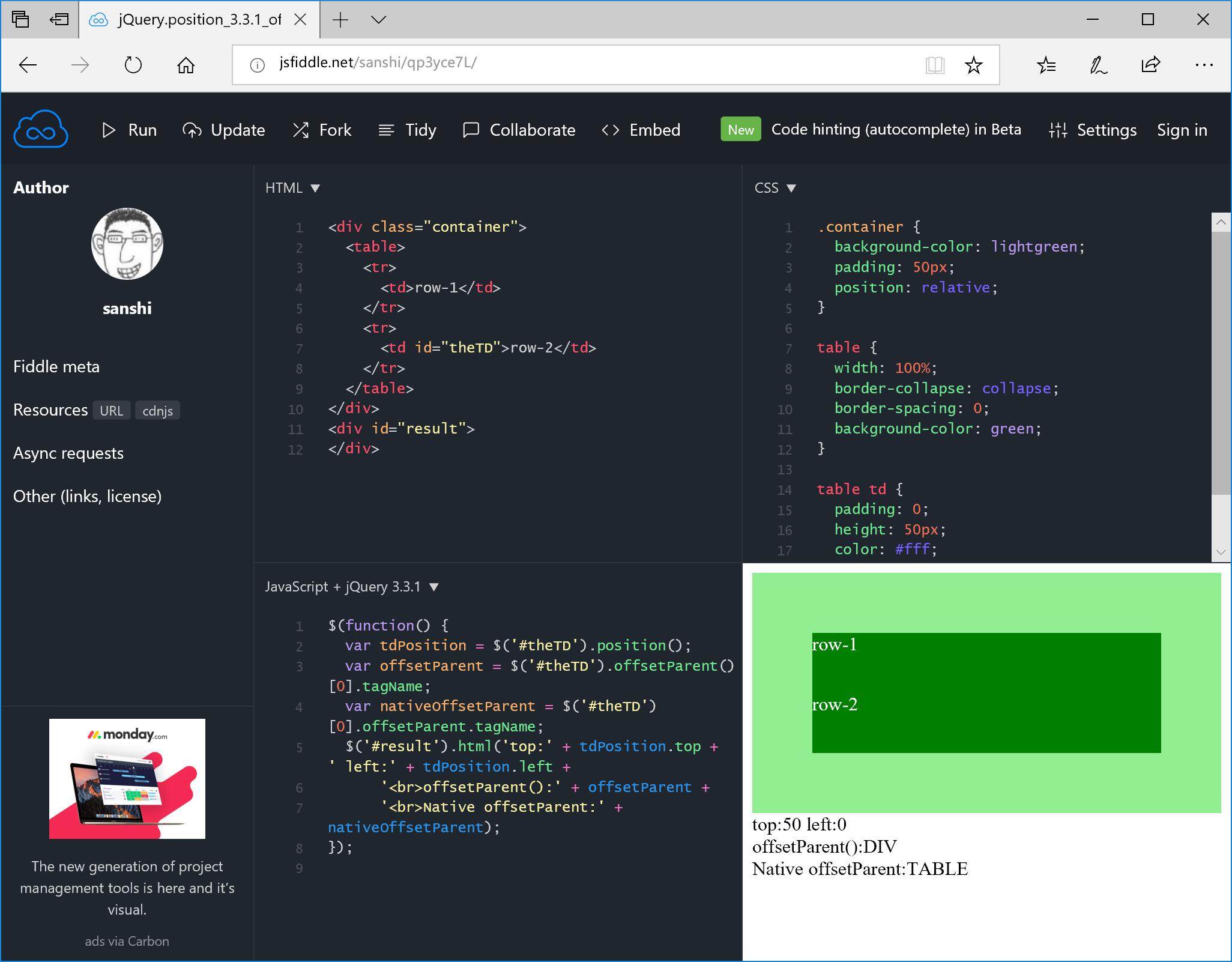The height and width of the screenshot is (962, 1232).
Task: Open the CSS panel dropdown
Action: [775, 188]
